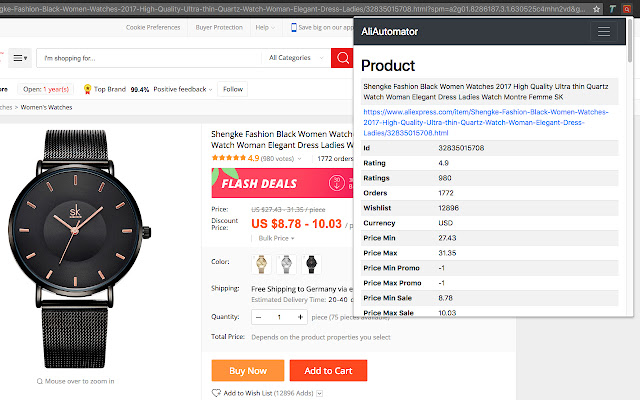Select the black watch color option

coord(312,264)
